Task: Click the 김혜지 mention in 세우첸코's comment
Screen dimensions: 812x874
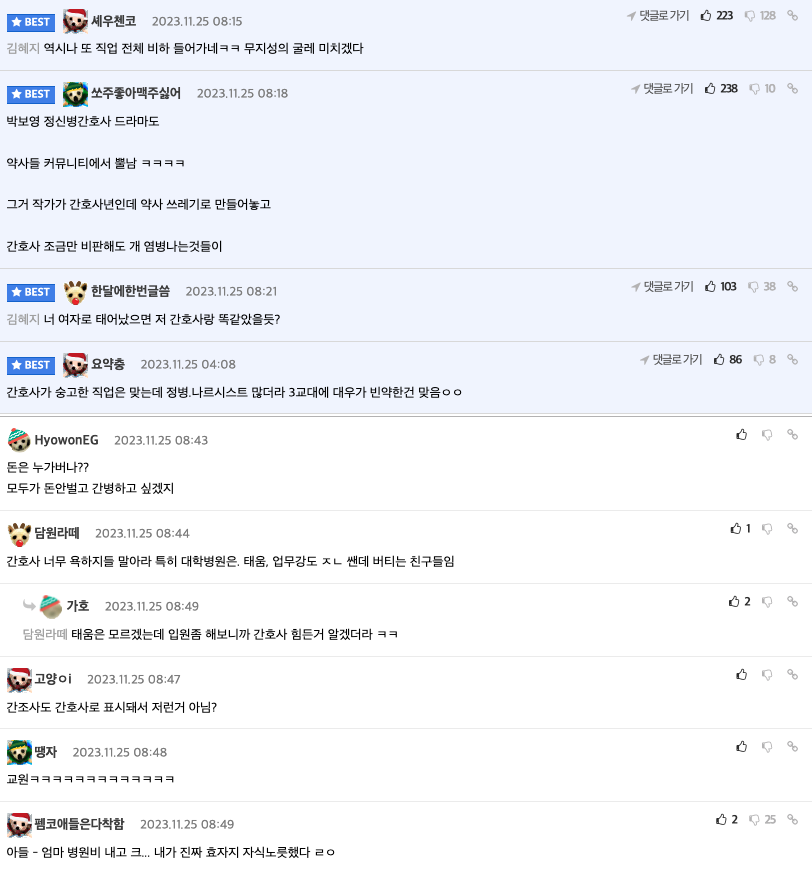Action: 23,48
